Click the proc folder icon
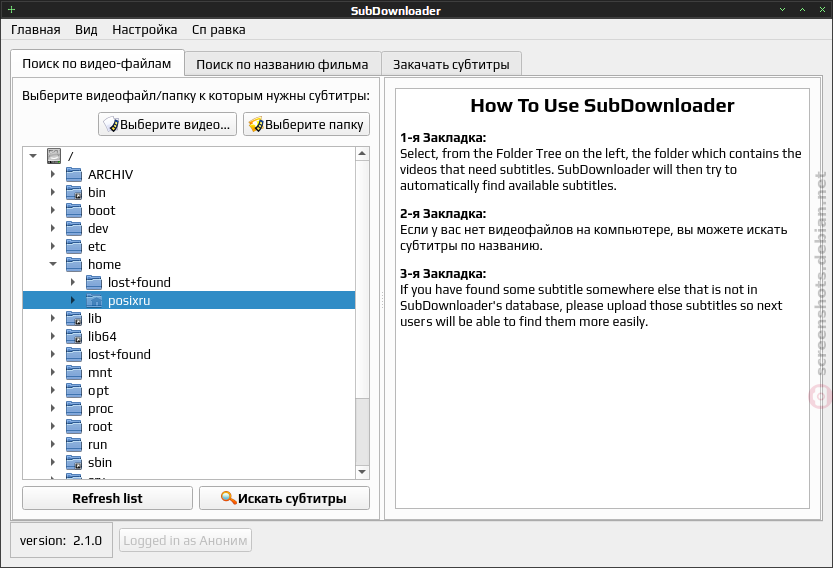This screenshot has width=833, height=568. [x=74, y=409]
